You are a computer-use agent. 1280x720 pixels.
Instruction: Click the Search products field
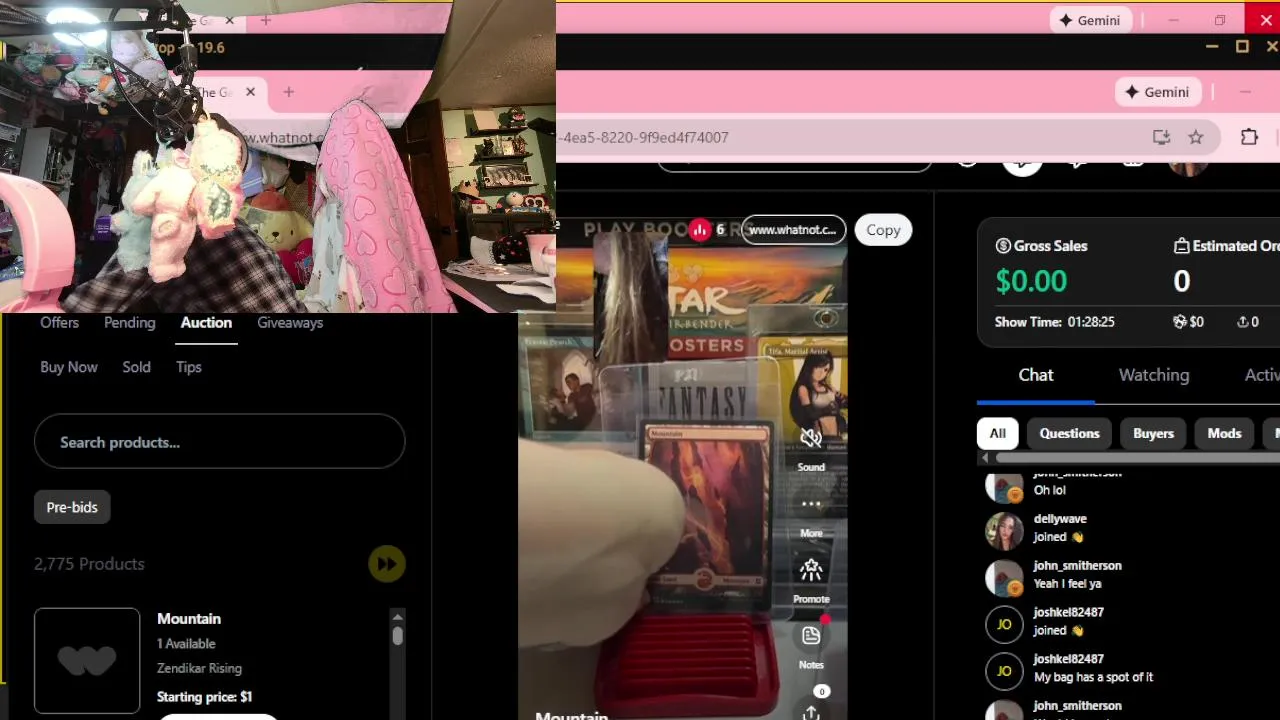click(219, 442)
